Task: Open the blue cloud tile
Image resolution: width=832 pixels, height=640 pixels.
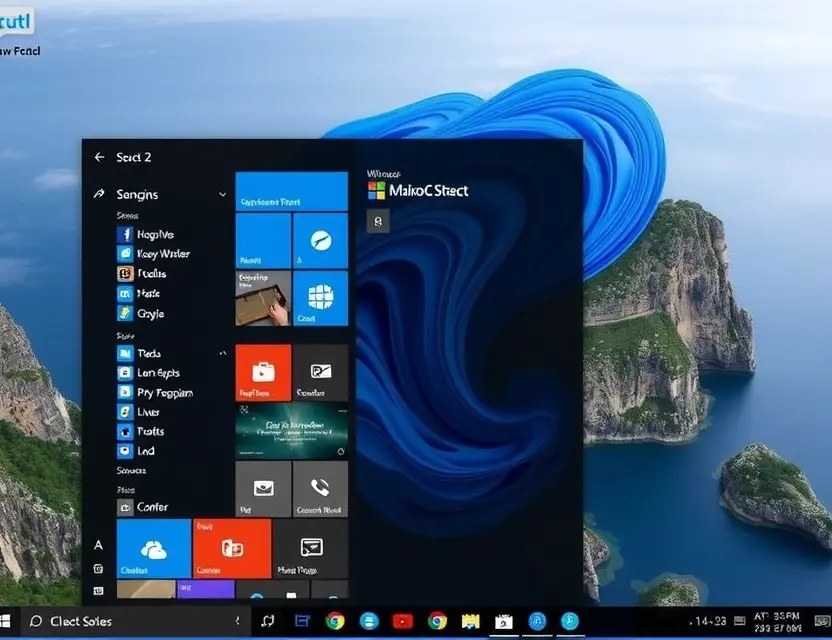Action: pyautogui.click(x=154, y=548)
